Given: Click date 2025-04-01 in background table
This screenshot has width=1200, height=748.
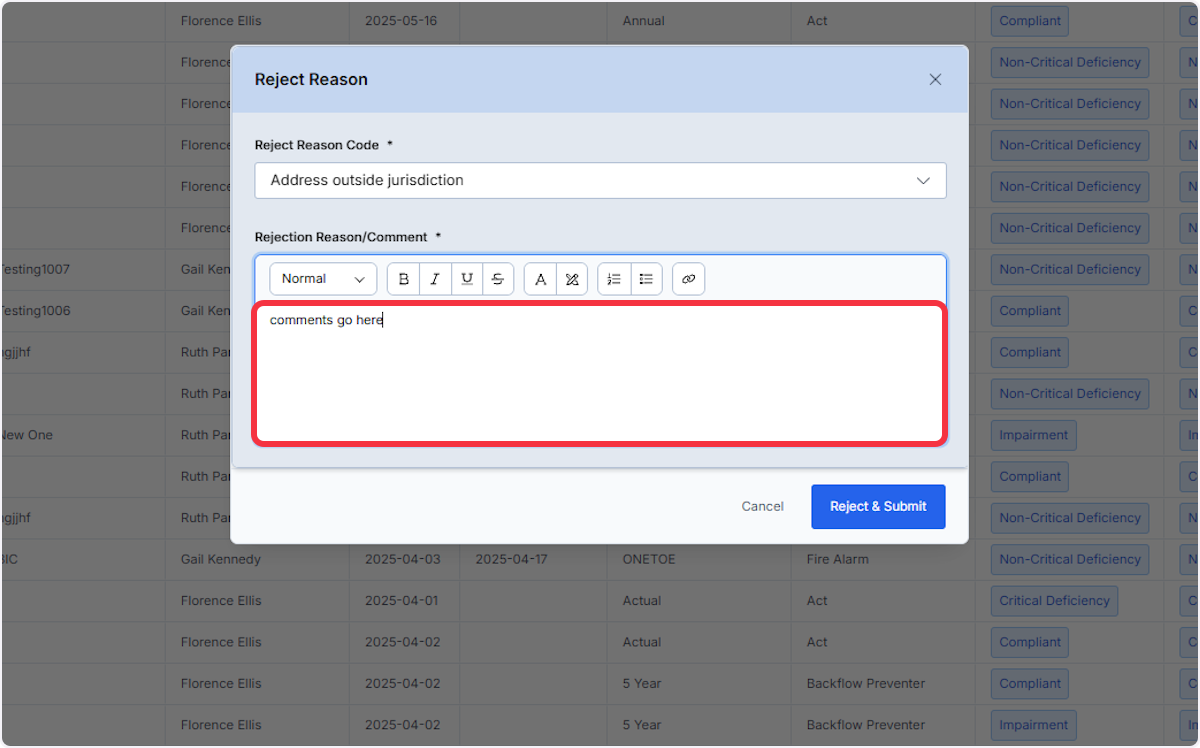Looking at the screenshot, I should pyautogui.click(x=403, y=601).
